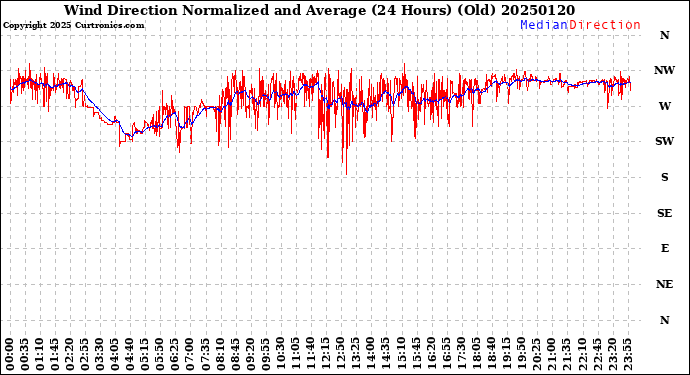Click the 18:40 time label
Screen dimensions: 690x375
click(x=491, y=354)
